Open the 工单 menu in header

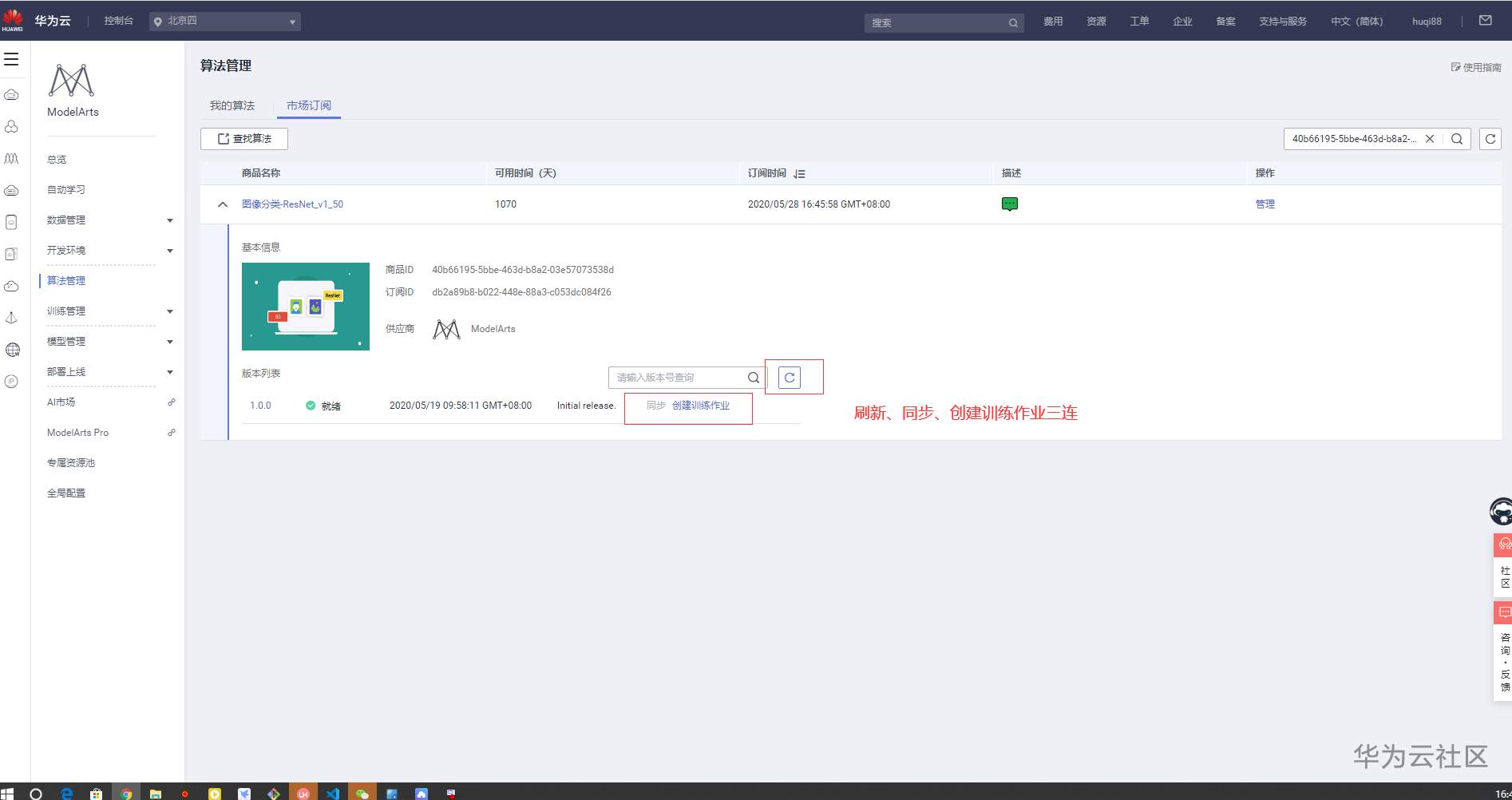click(x=1139, y=22)
